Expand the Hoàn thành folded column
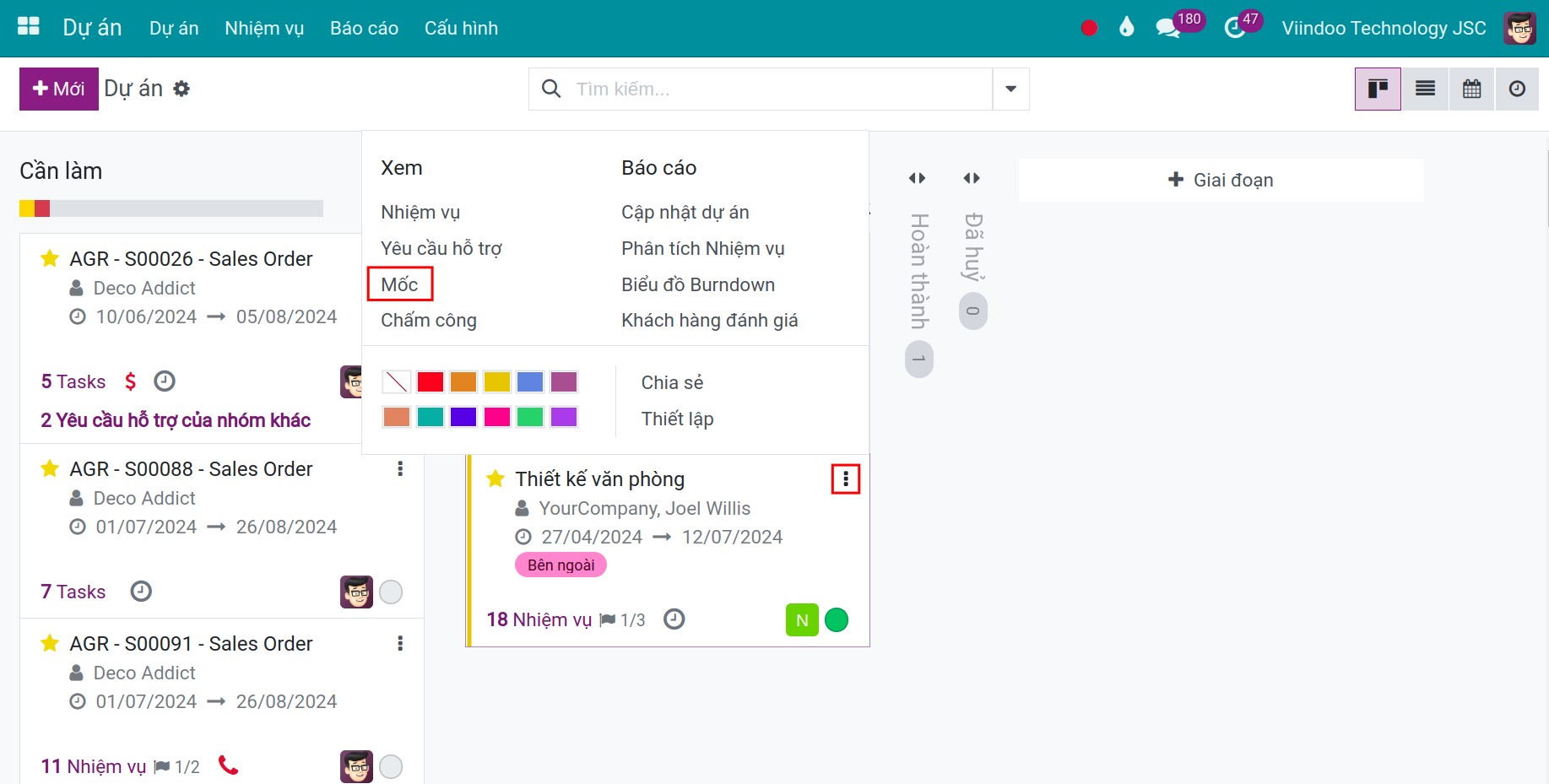Screen dimensions: 1549x784 [918, 178]
